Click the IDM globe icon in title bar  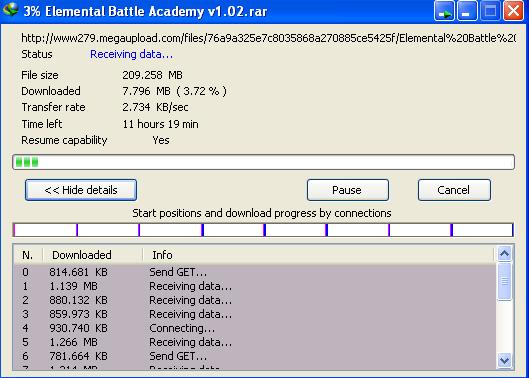(x=10, y=9)
